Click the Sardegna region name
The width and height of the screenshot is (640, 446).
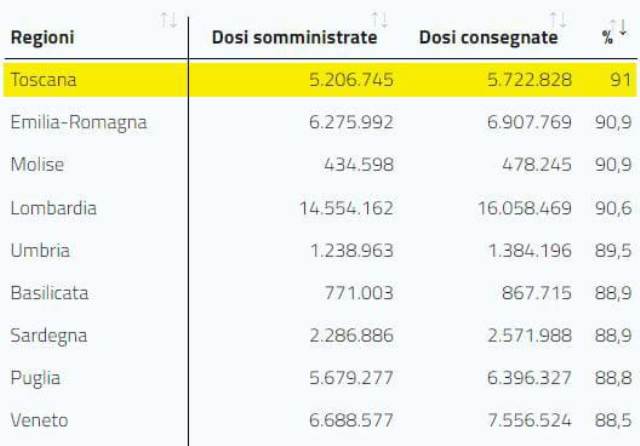click(x=48, y=335)
